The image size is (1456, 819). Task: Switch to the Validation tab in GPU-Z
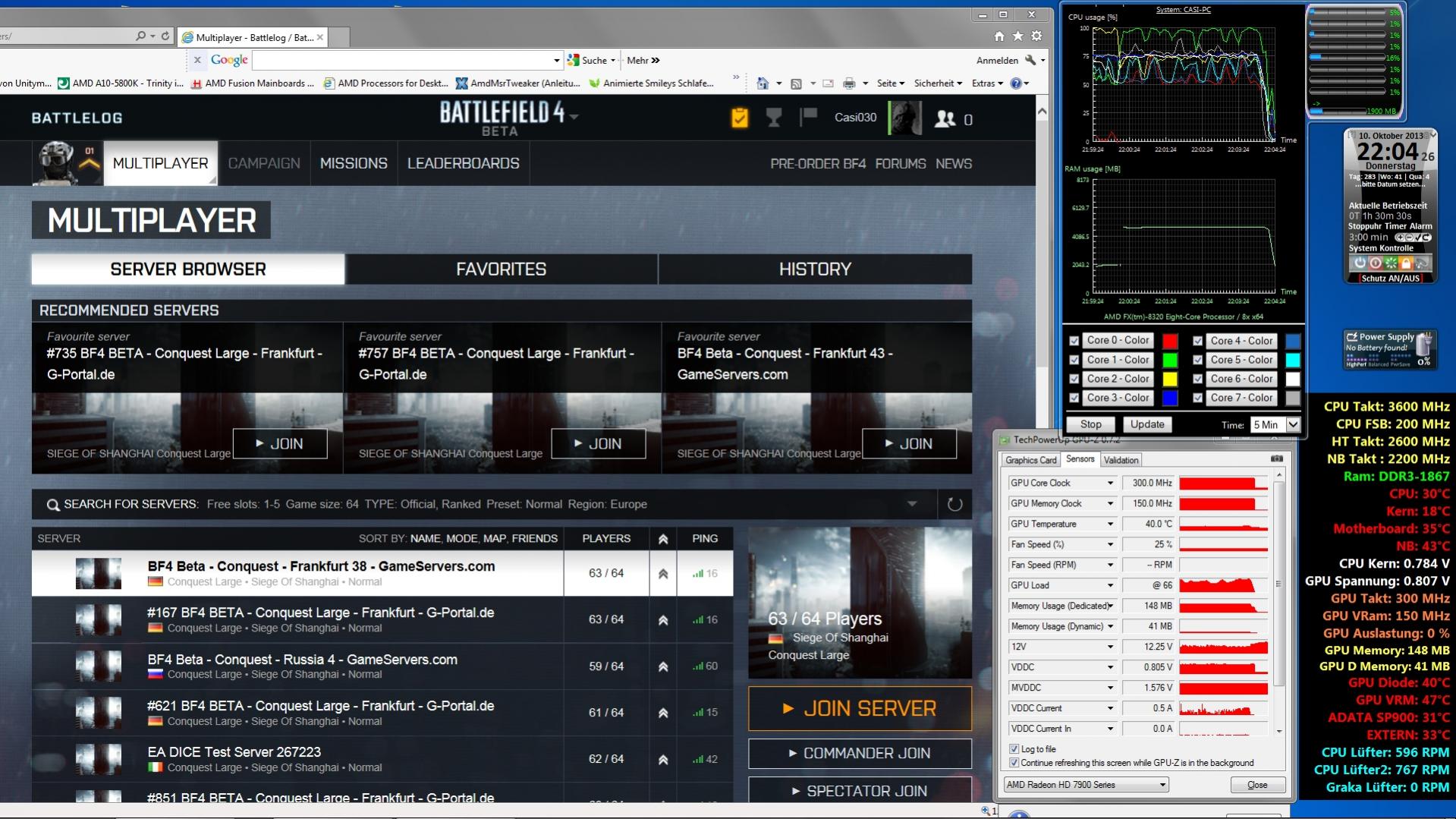tap(1121, 460)
